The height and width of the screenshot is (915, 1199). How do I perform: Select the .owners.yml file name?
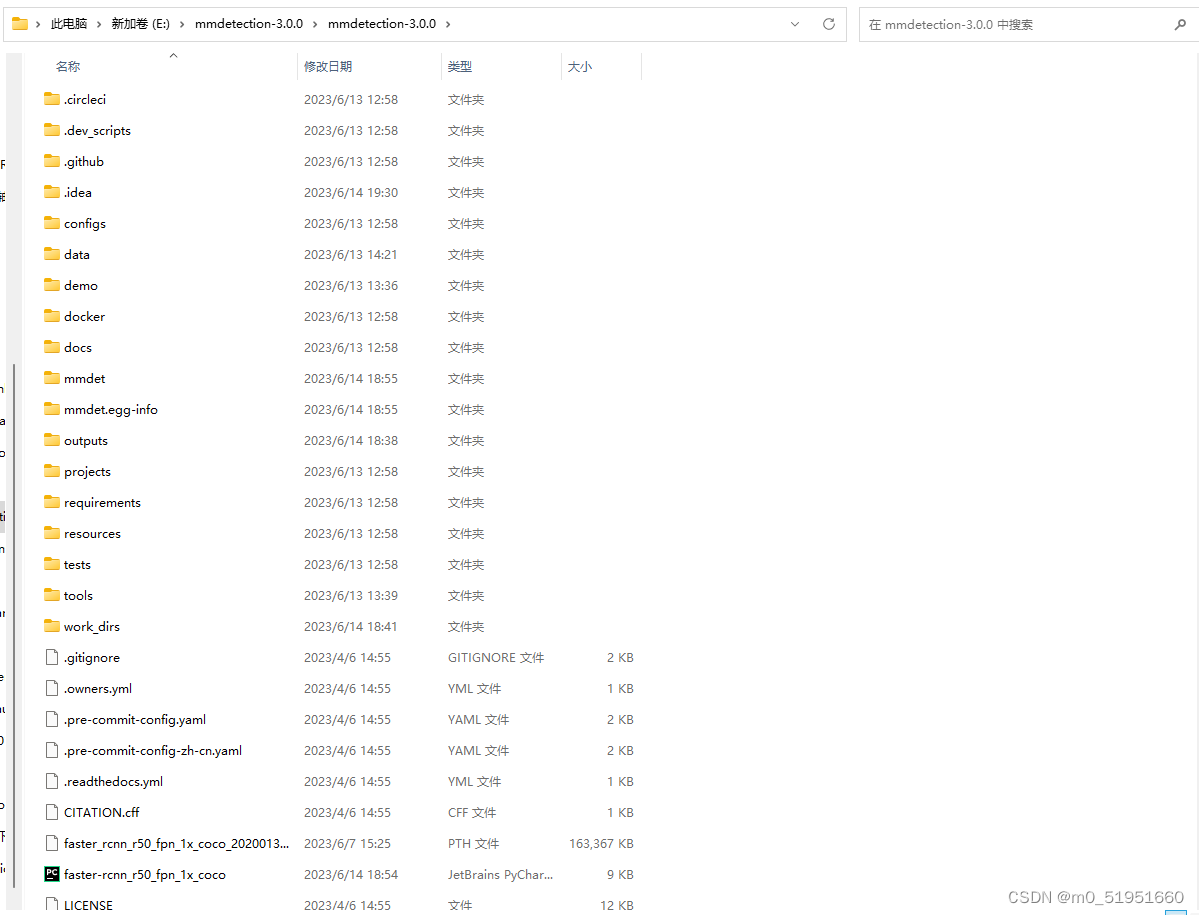point(98,689)
